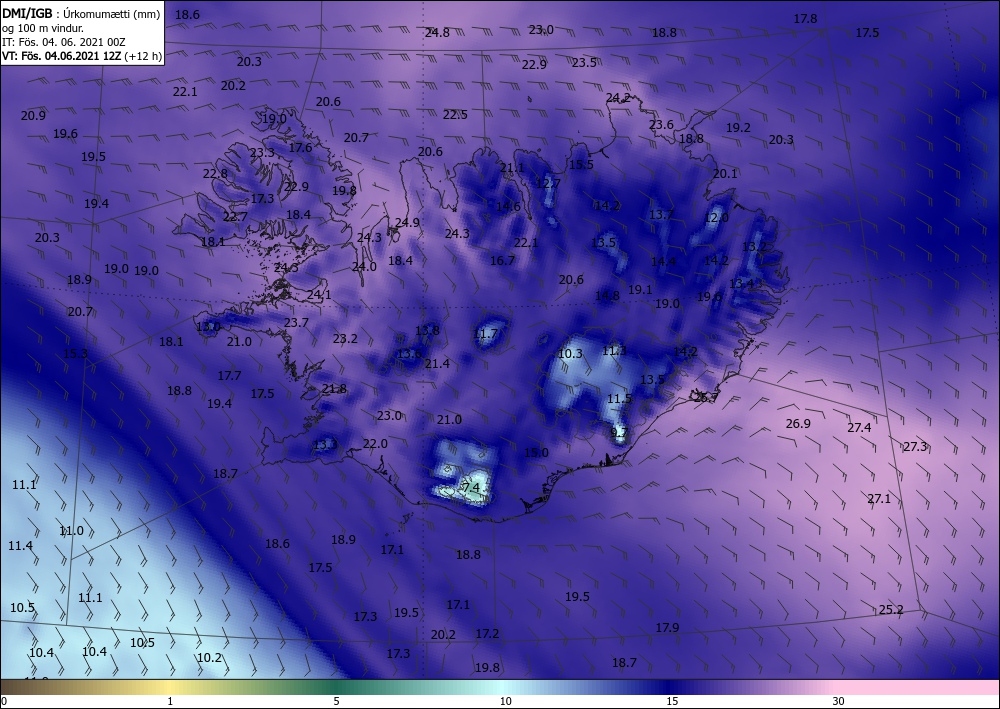1000x709 pixels.
Task: Click the 23.5 map value
Action: (584, 62)
